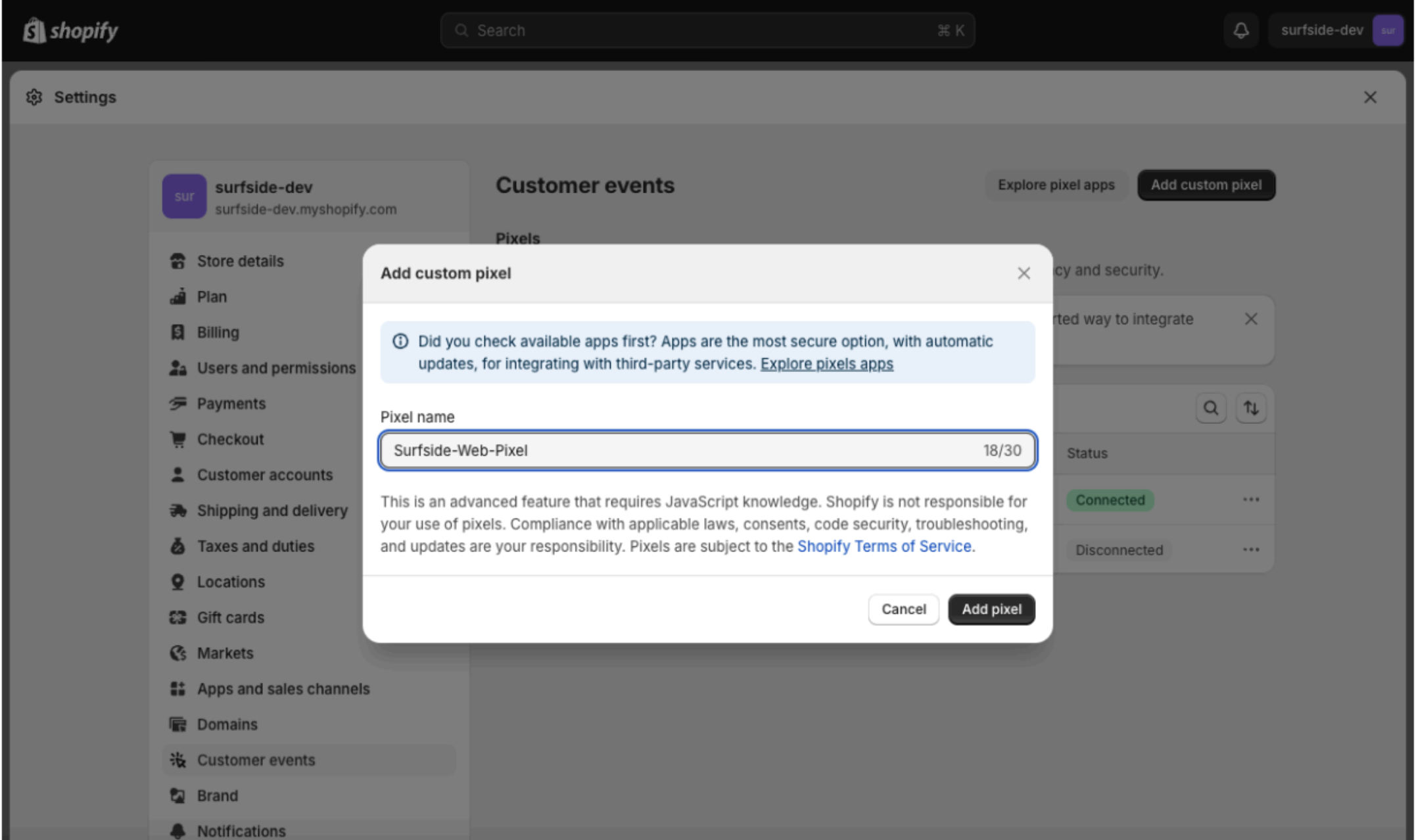Click the Locations pin icon
1416x840 pixels.
pyautogui.click(x=177, y=582)
